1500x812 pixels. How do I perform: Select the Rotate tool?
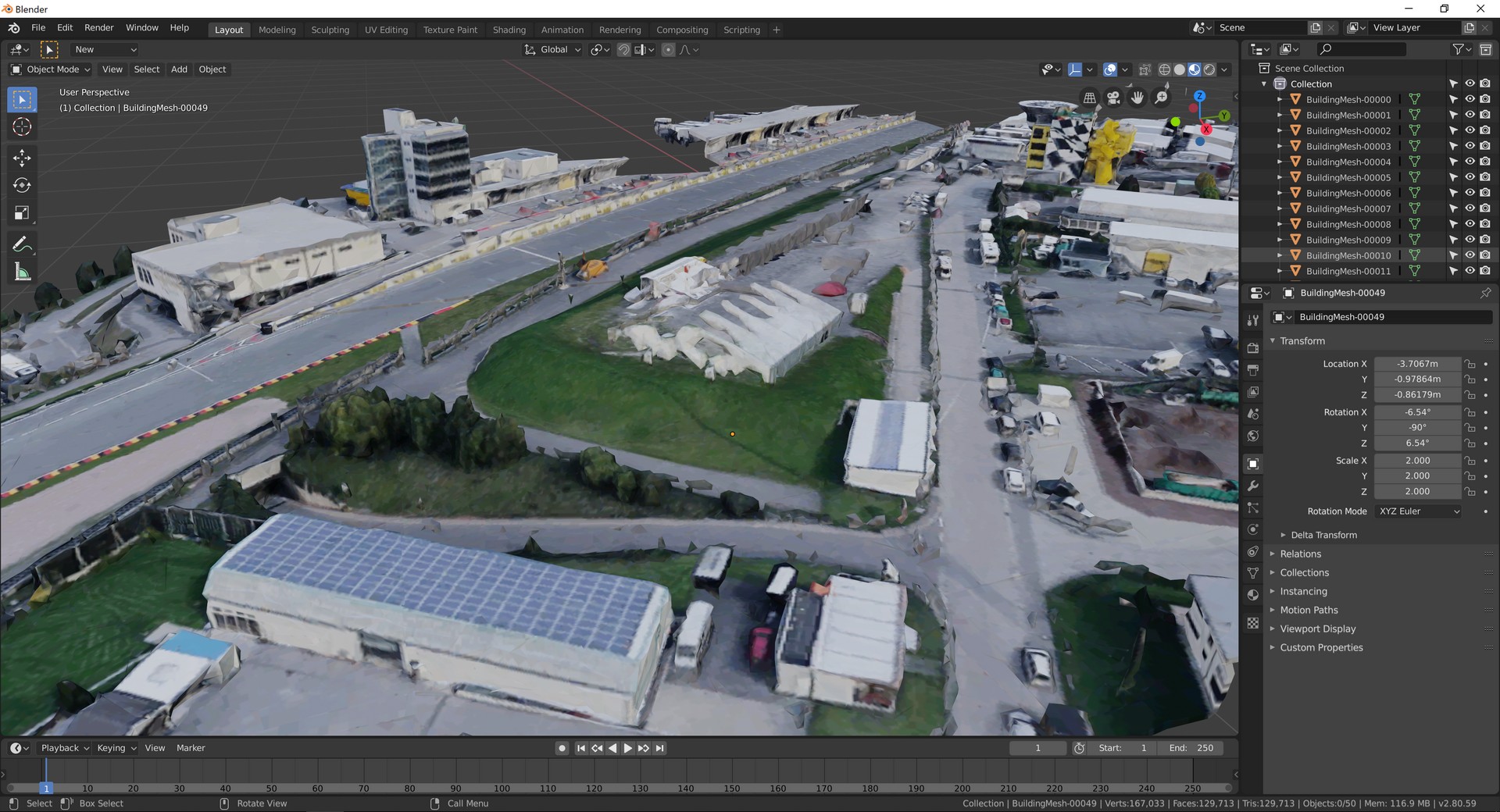pyautogui.click(x=22, y=186)
